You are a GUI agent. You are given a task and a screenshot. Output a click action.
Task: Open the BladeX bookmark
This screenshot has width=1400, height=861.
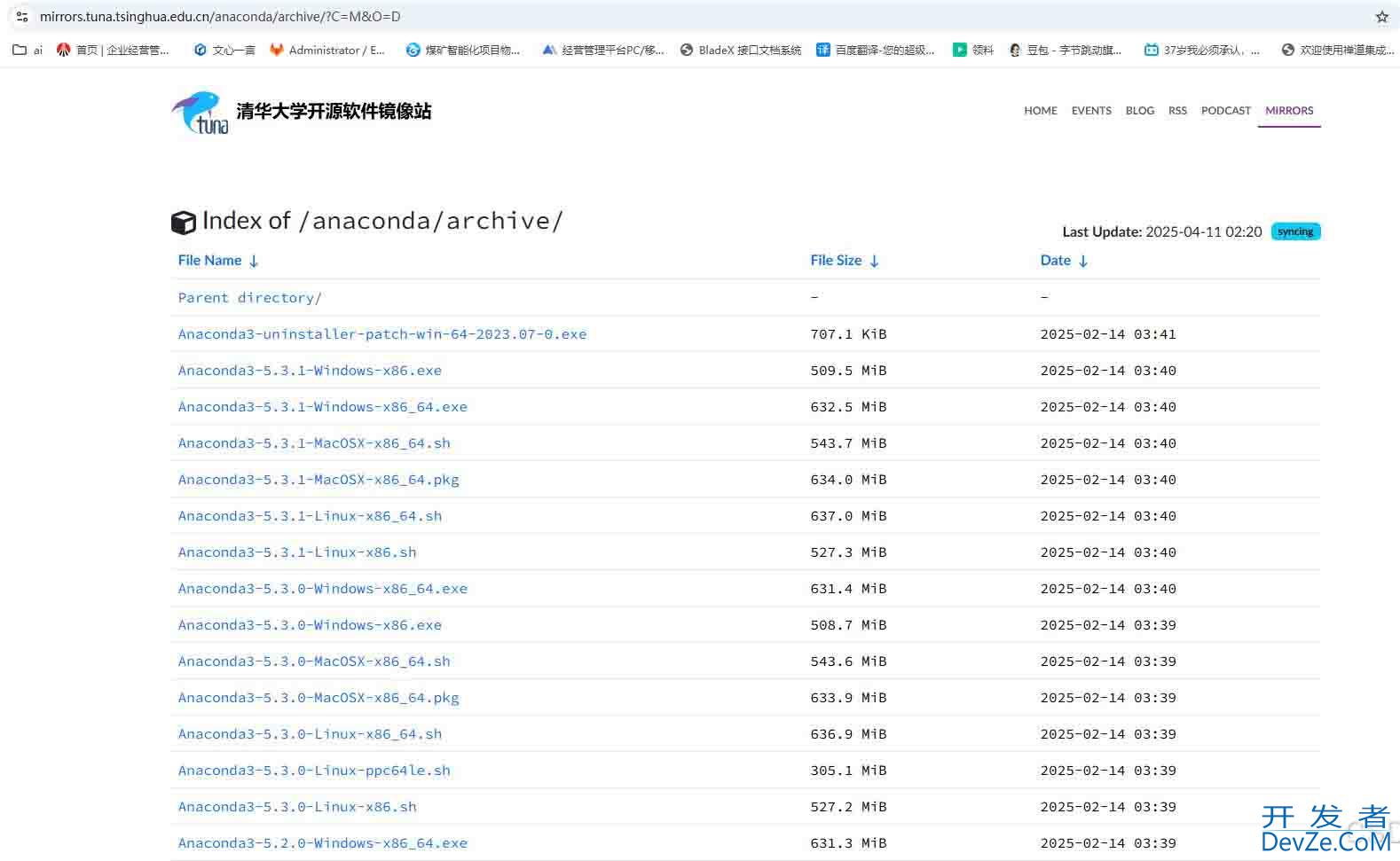pyautogui.click(x=740, y=51)
